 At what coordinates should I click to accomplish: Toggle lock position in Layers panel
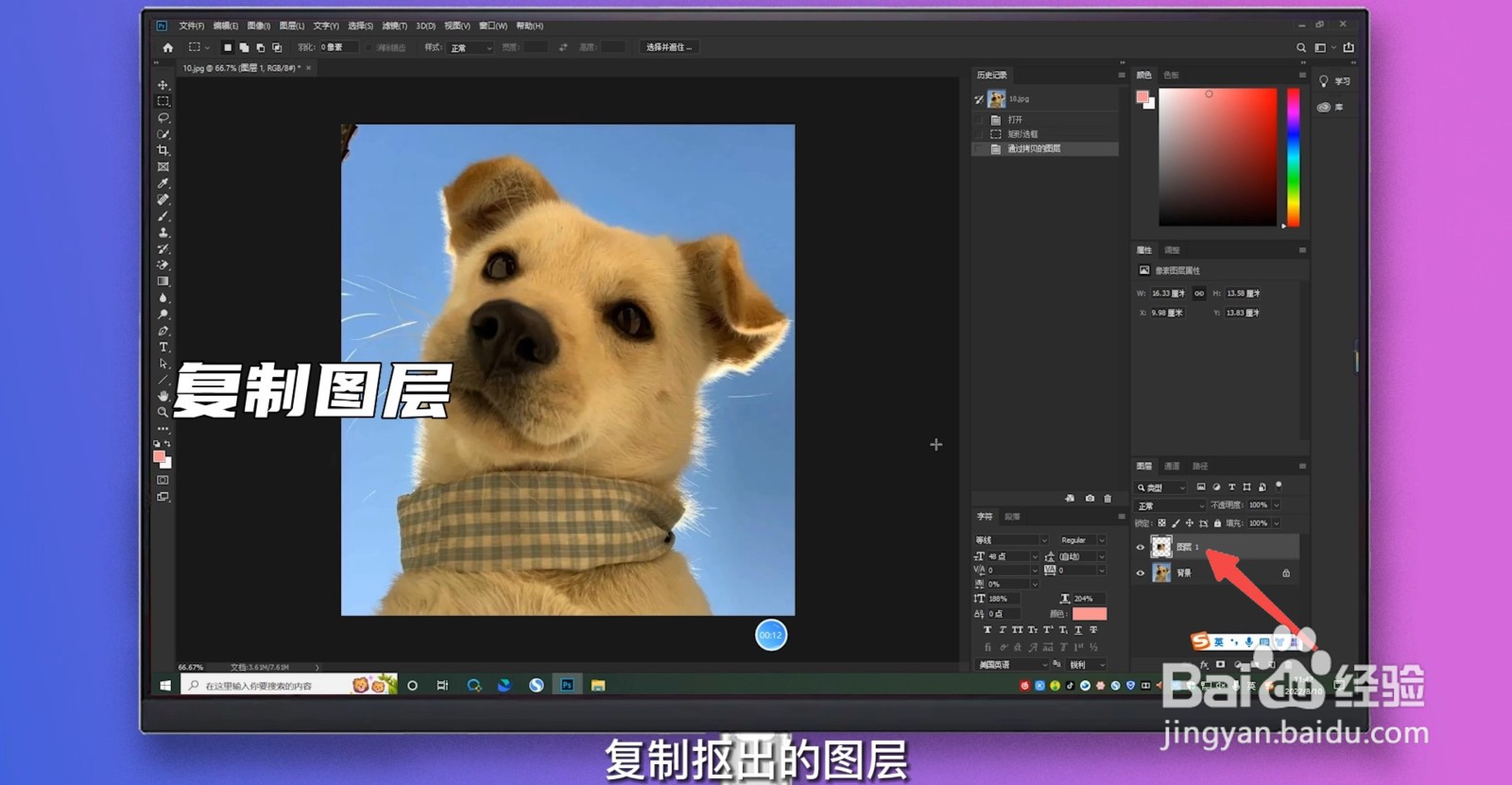click(x=1189, y=522)
